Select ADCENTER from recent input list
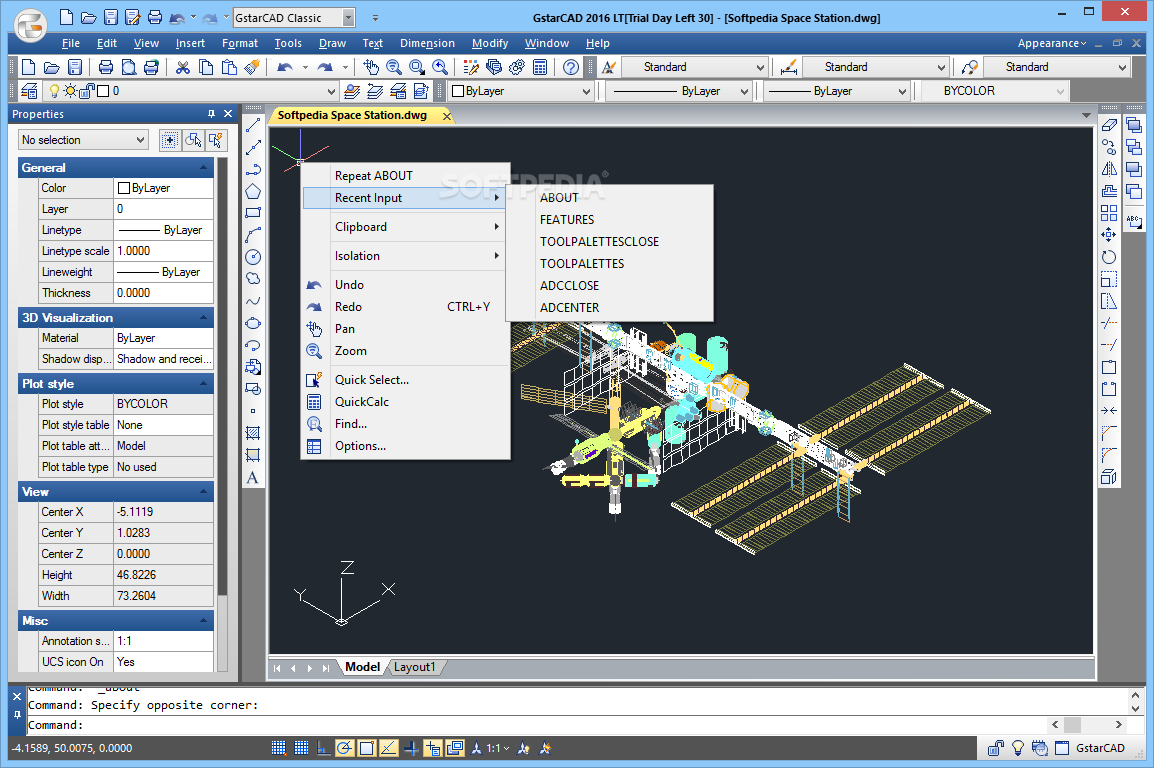The image size is (1154, 768). pyautogui.click(x=570, y=307)
